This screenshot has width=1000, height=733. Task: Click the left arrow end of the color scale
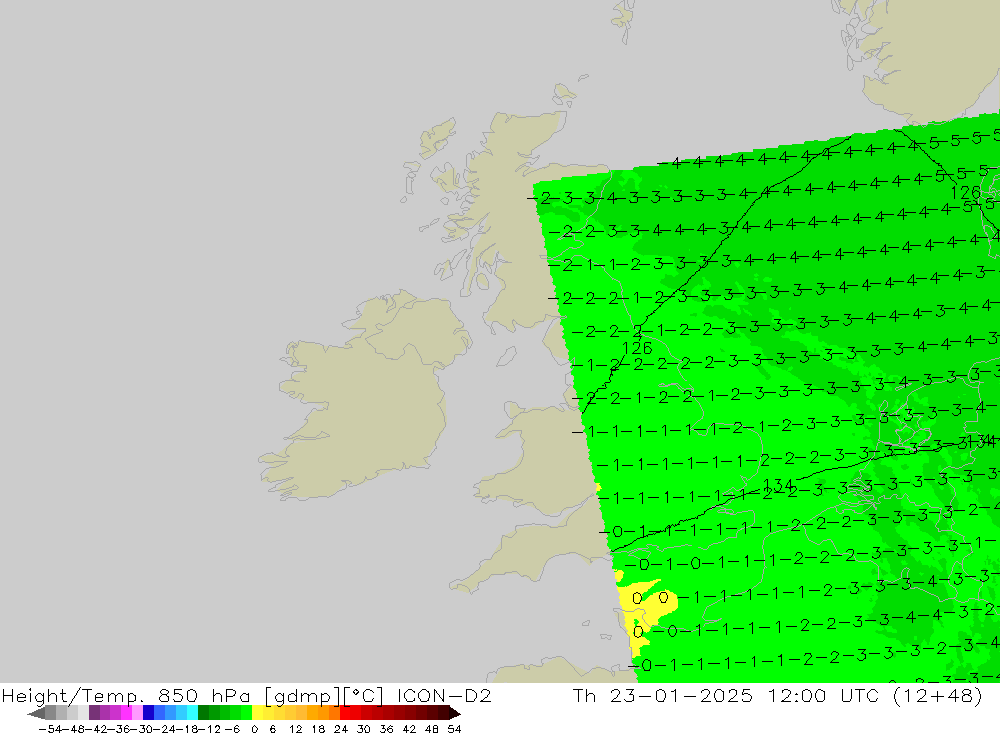(x=36, y=713)
